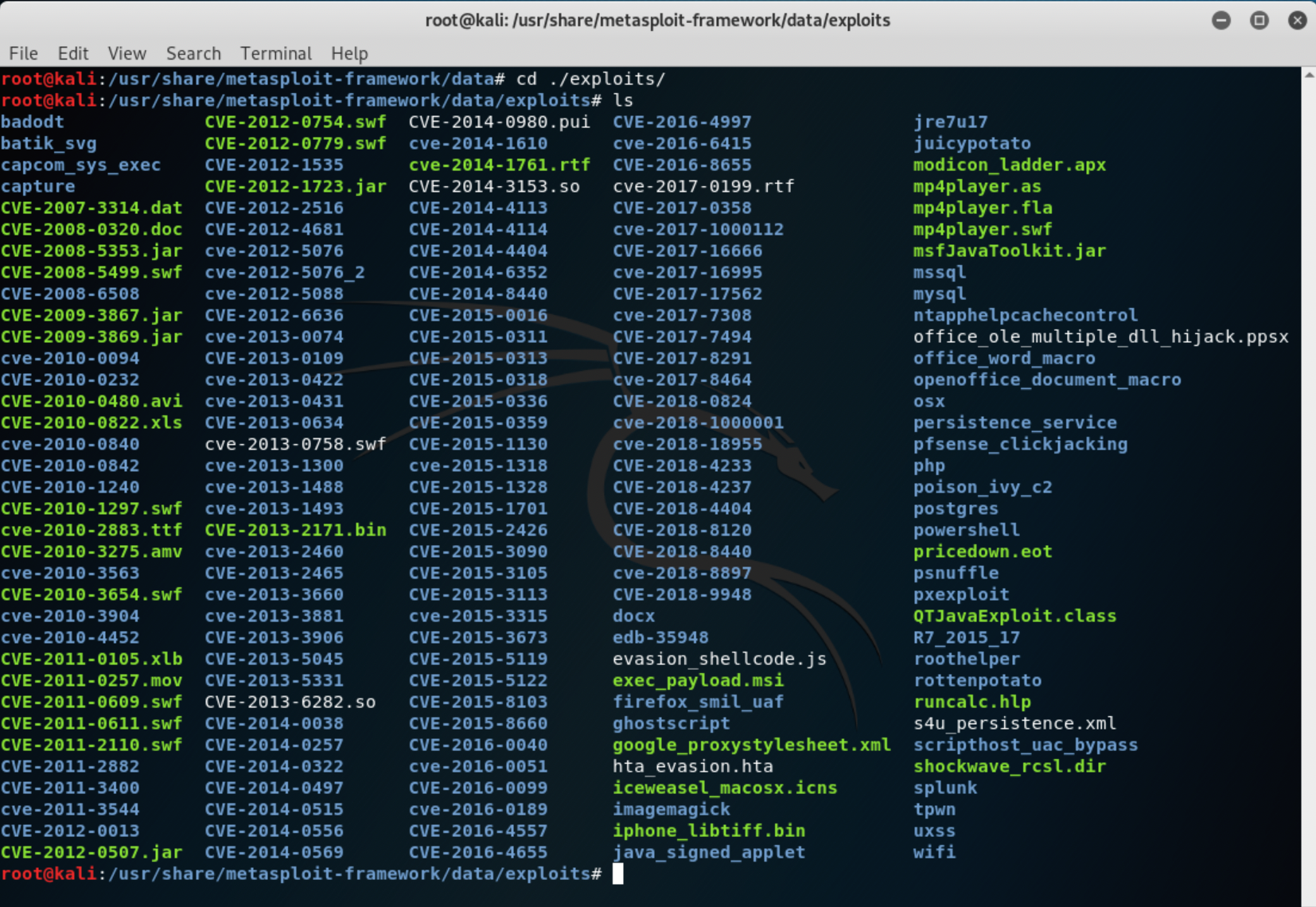Open the View menu
This screenshot has height=907, width=1316.
point(127,53)
